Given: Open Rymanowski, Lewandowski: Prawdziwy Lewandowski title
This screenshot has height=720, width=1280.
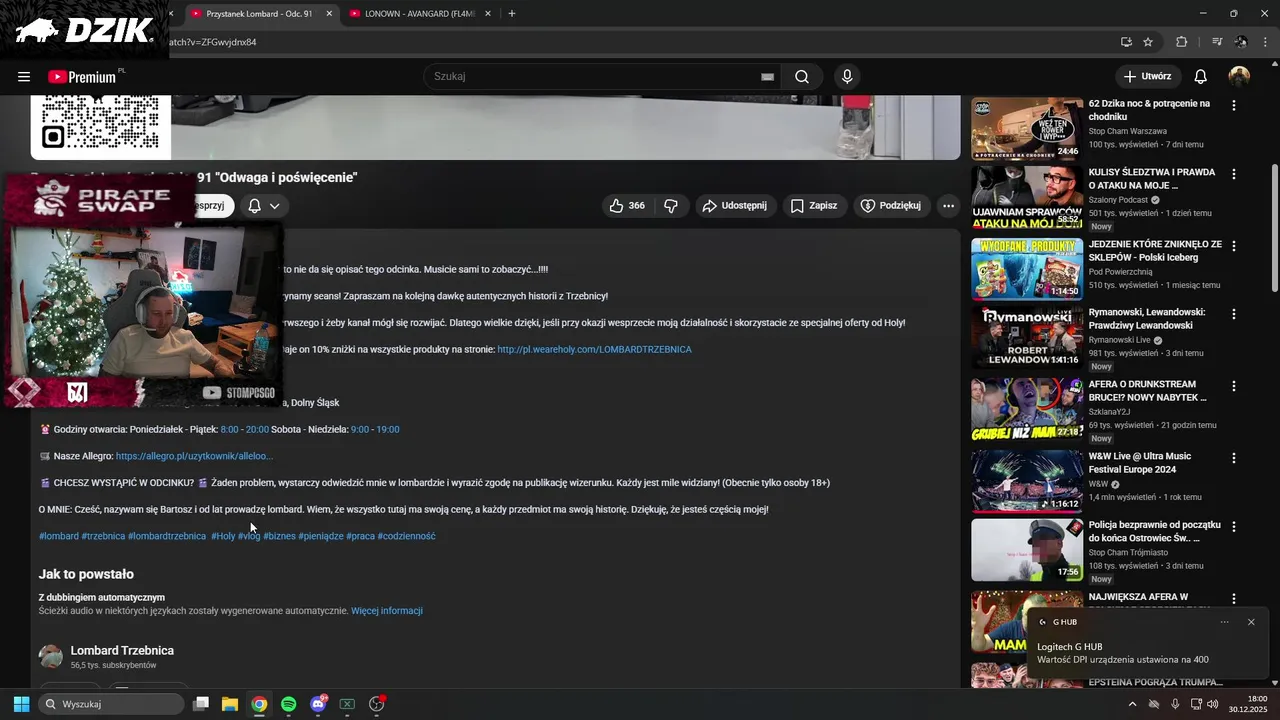Looking at the screenshot, I should point(1146,319).
